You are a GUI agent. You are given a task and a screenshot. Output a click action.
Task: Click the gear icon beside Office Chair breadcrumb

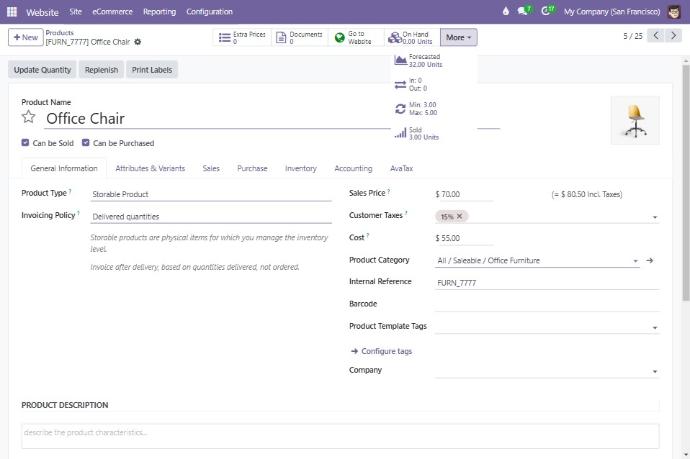click(x=138, y=42)
